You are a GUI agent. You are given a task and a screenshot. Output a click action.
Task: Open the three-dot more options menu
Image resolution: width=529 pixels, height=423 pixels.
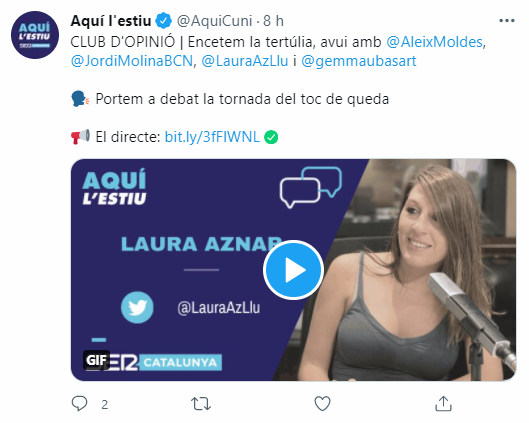coord(507,21)
